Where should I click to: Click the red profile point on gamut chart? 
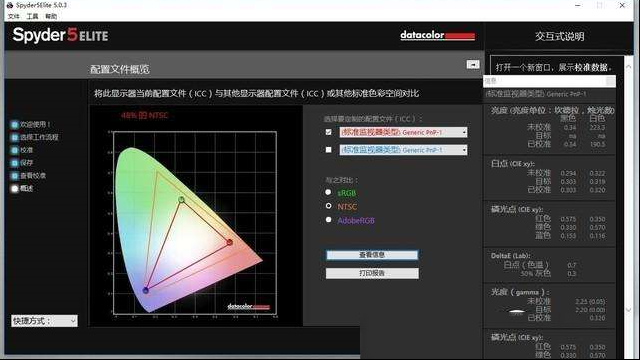tap(230, 242)
